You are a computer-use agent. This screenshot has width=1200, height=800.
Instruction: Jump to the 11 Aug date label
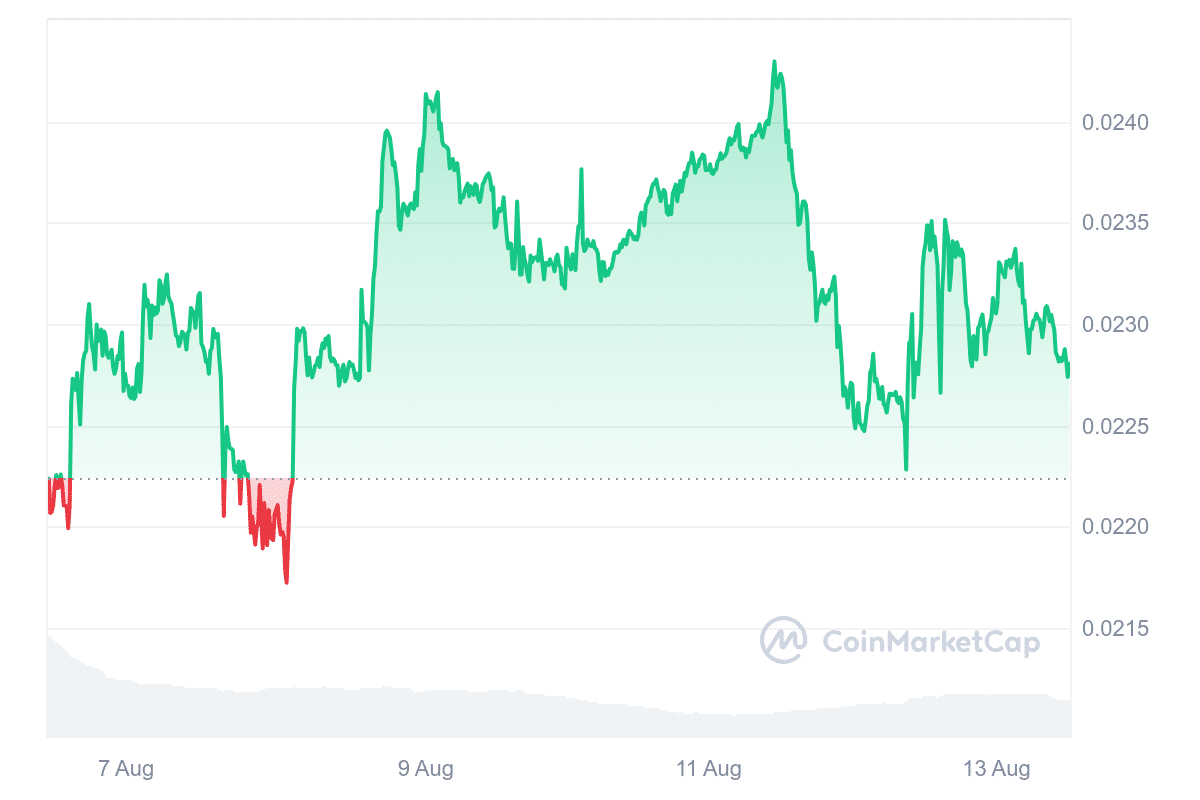[x=709, y=769]
